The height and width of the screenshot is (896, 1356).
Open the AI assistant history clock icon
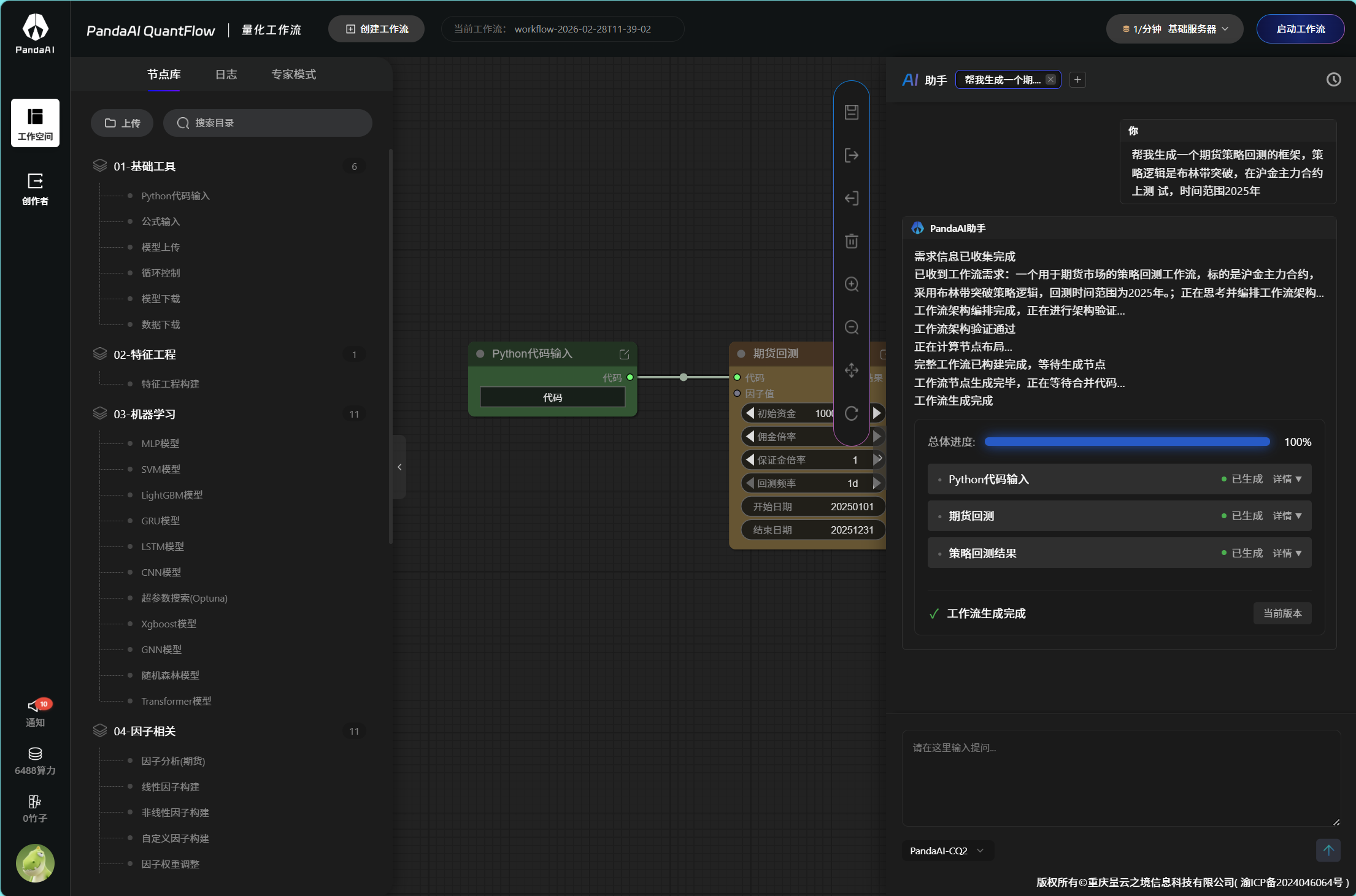tap(1333, 80)
